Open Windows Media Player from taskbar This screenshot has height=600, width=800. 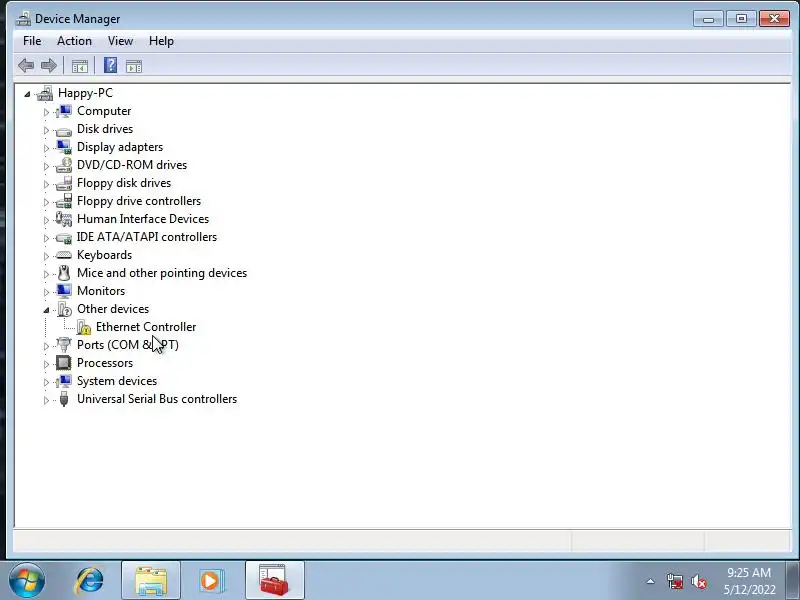[x=210, y=581]
